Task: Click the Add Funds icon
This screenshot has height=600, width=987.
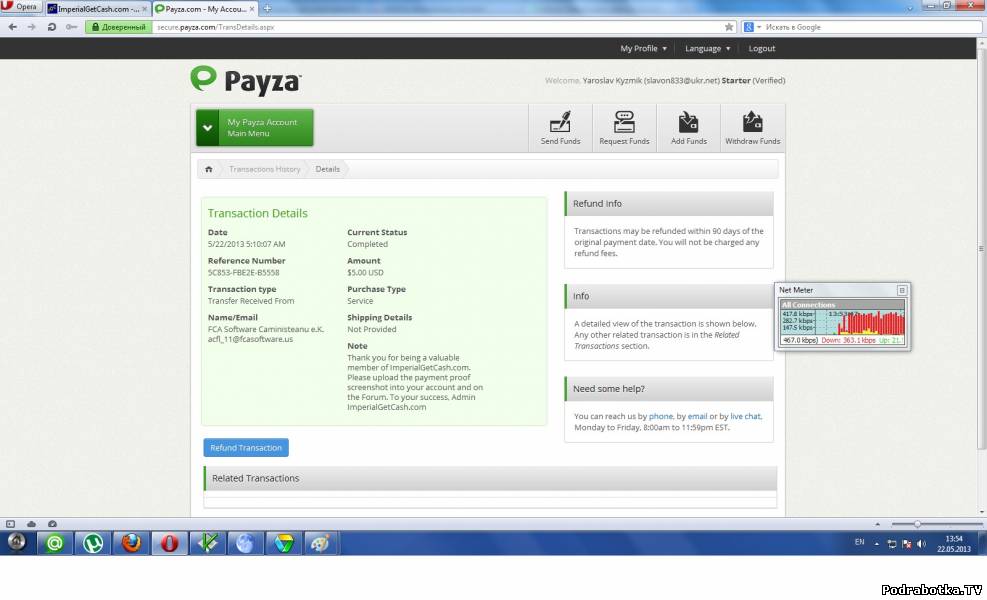Action: click(688, 128)
